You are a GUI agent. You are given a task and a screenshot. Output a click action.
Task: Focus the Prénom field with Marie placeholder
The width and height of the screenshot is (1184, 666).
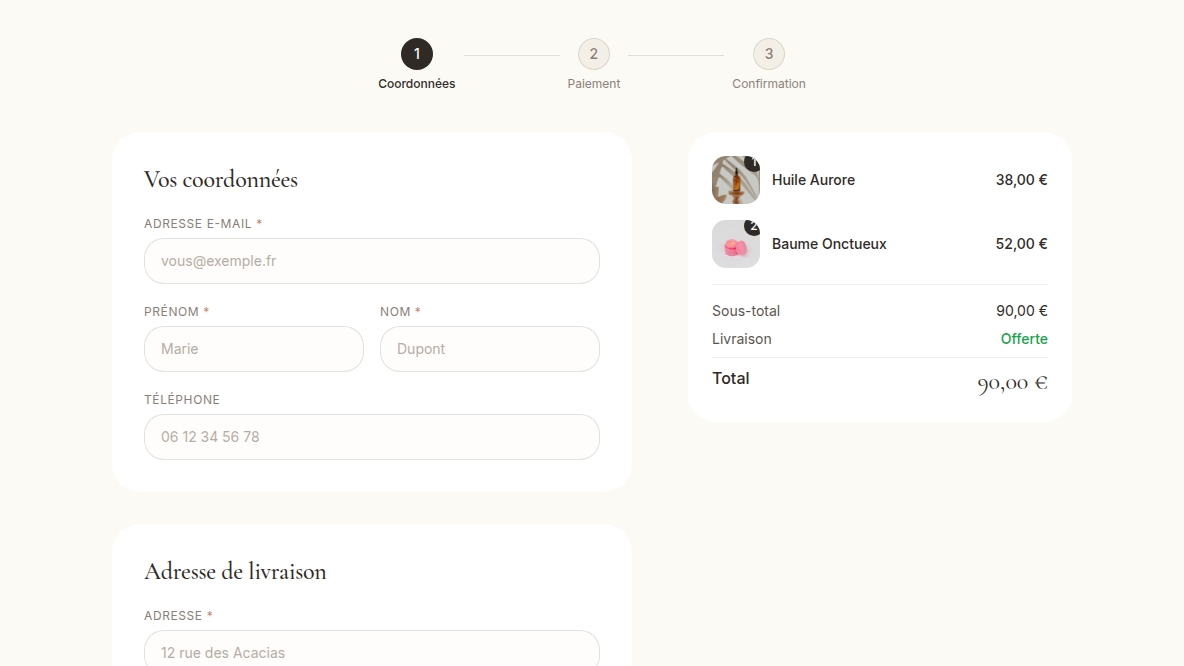[254, 349]
